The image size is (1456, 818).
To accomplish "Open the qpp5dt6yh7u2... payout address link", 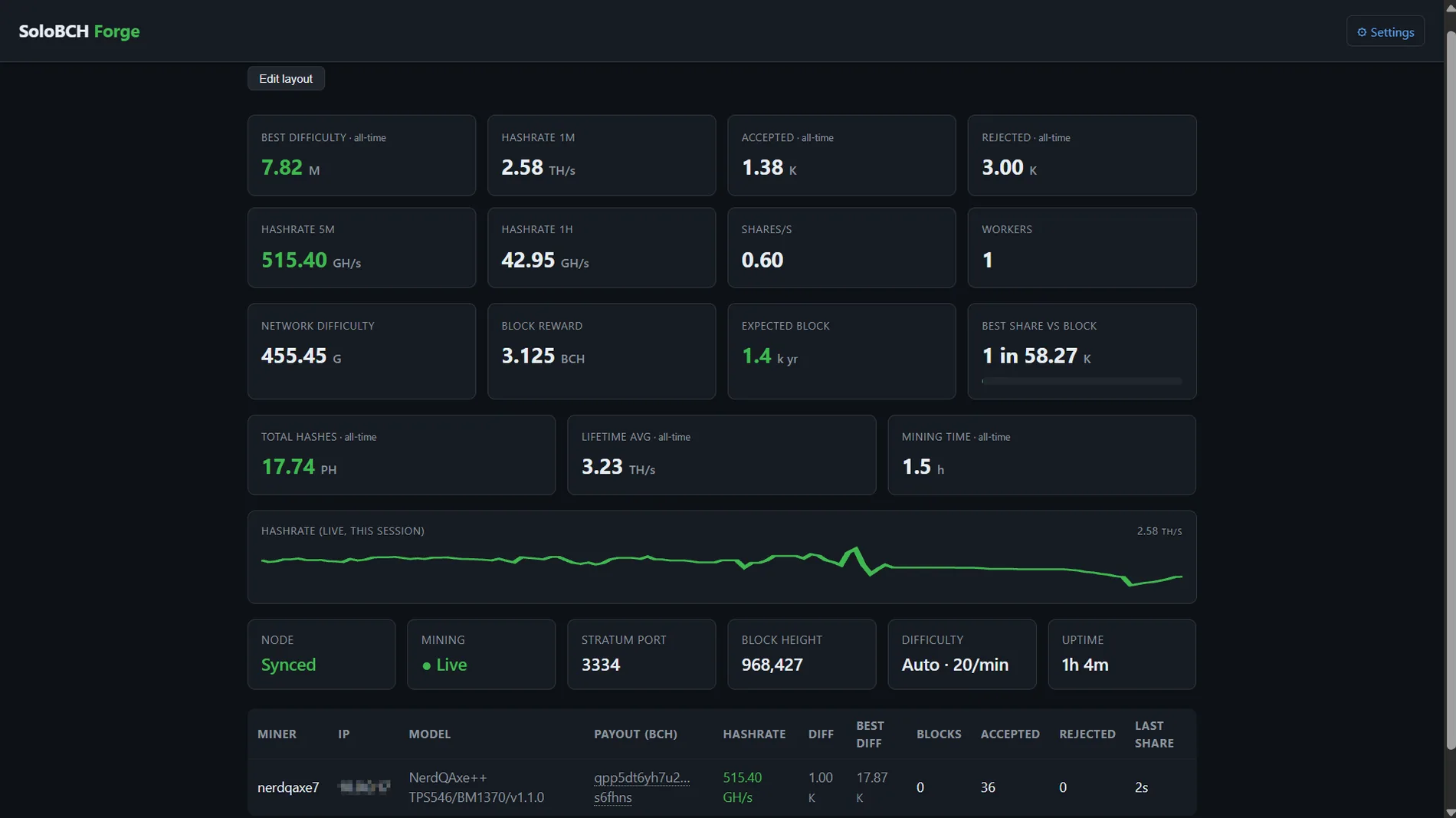I will tap(642, 787).
